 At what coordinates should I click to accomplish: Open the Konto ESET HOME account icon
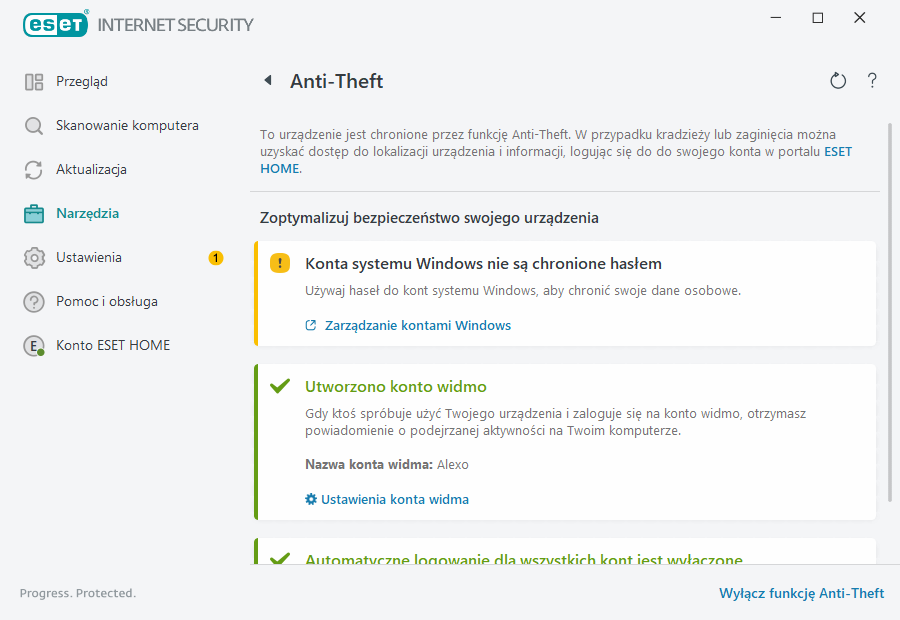point(33,345)
